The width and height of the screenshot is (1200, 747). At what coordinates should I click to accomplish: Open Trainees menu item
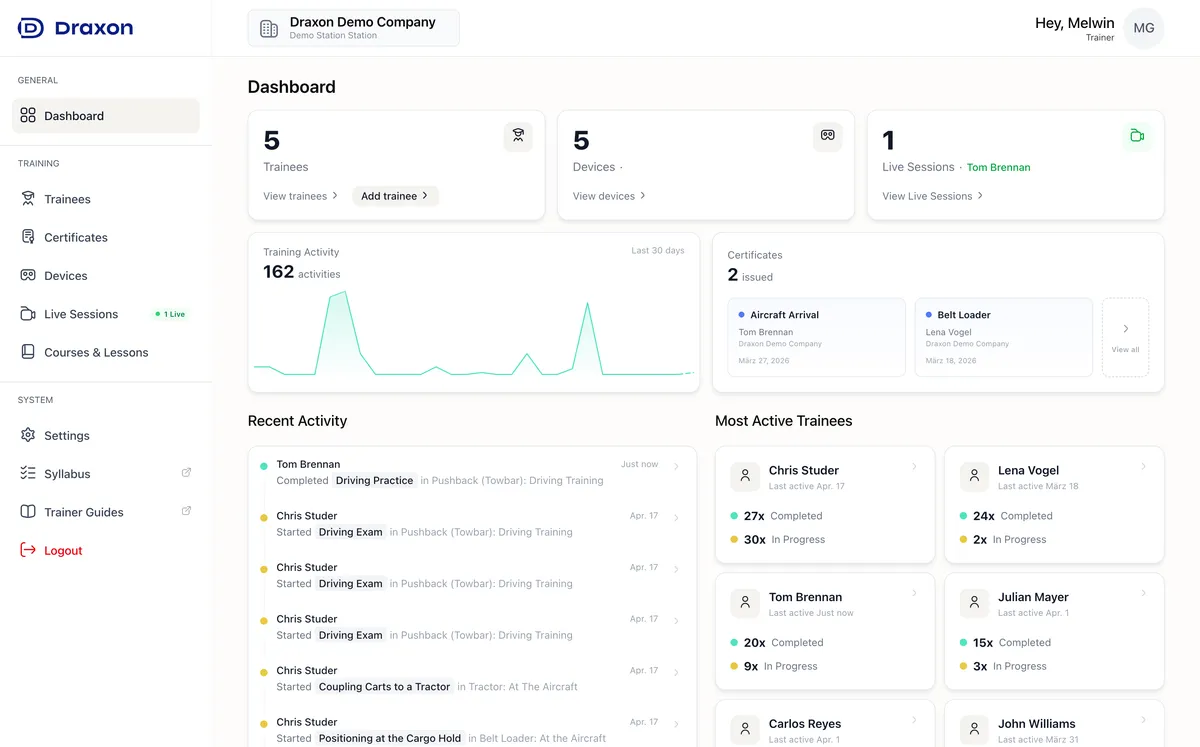[106, 199]
